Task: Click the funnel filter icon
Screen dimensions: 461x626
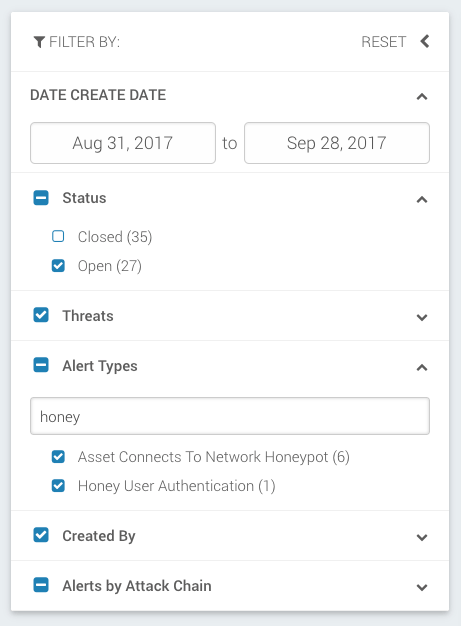Action: coord(39,42)
